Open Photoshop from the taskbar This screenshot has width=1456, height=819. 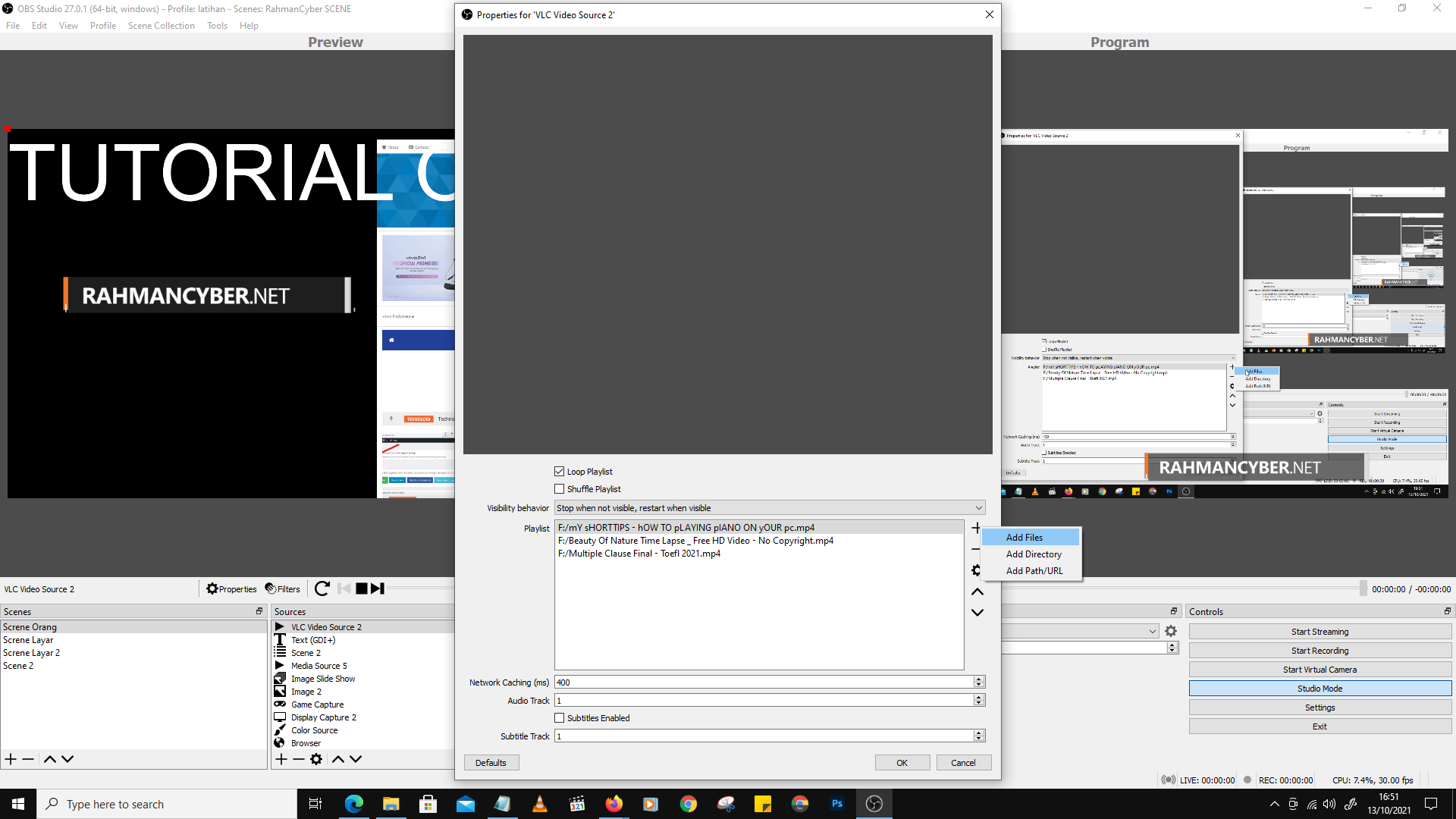837,804
